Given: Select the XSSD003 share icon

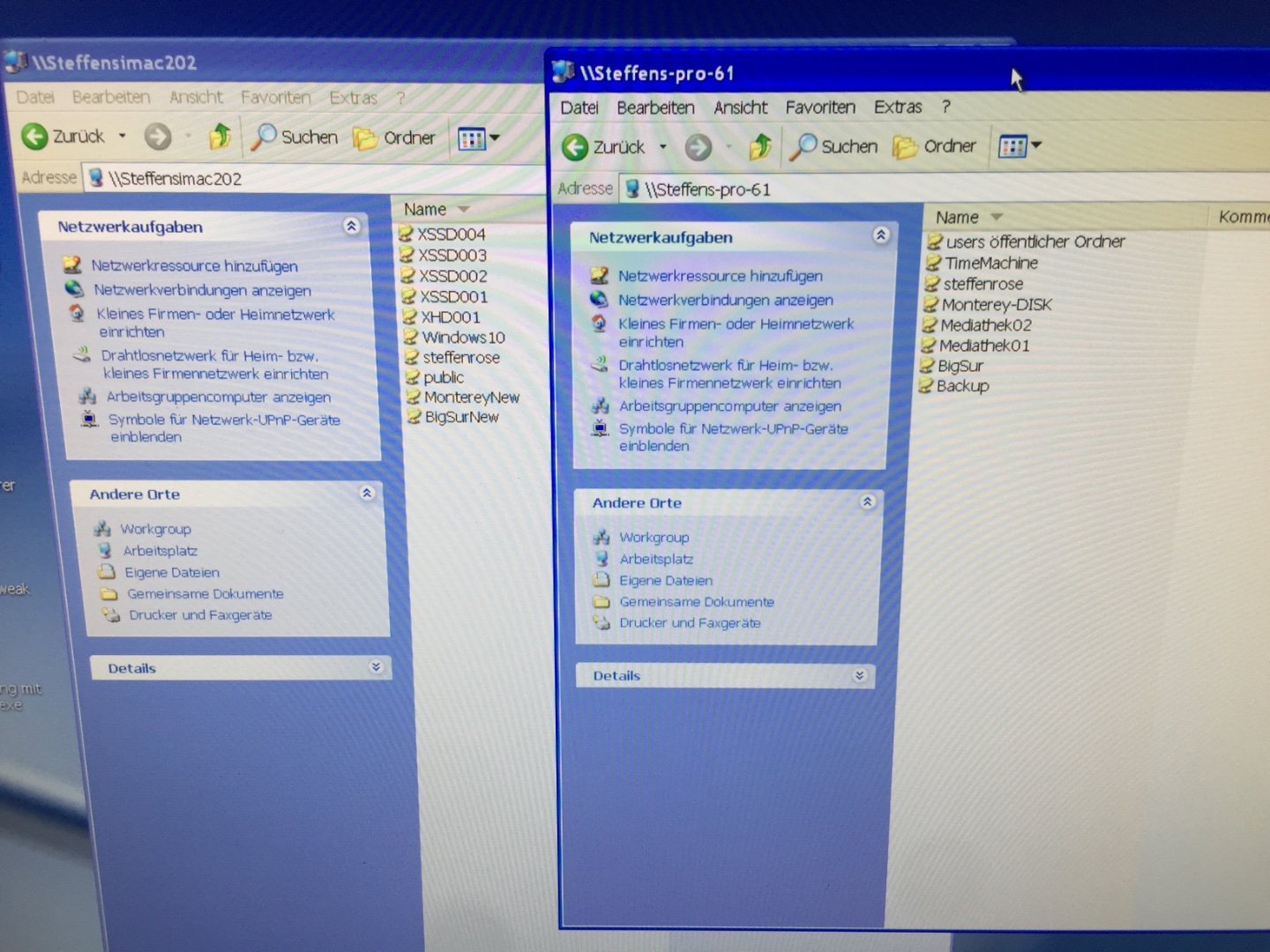Looking at the screenshot, I should [407, 255].
